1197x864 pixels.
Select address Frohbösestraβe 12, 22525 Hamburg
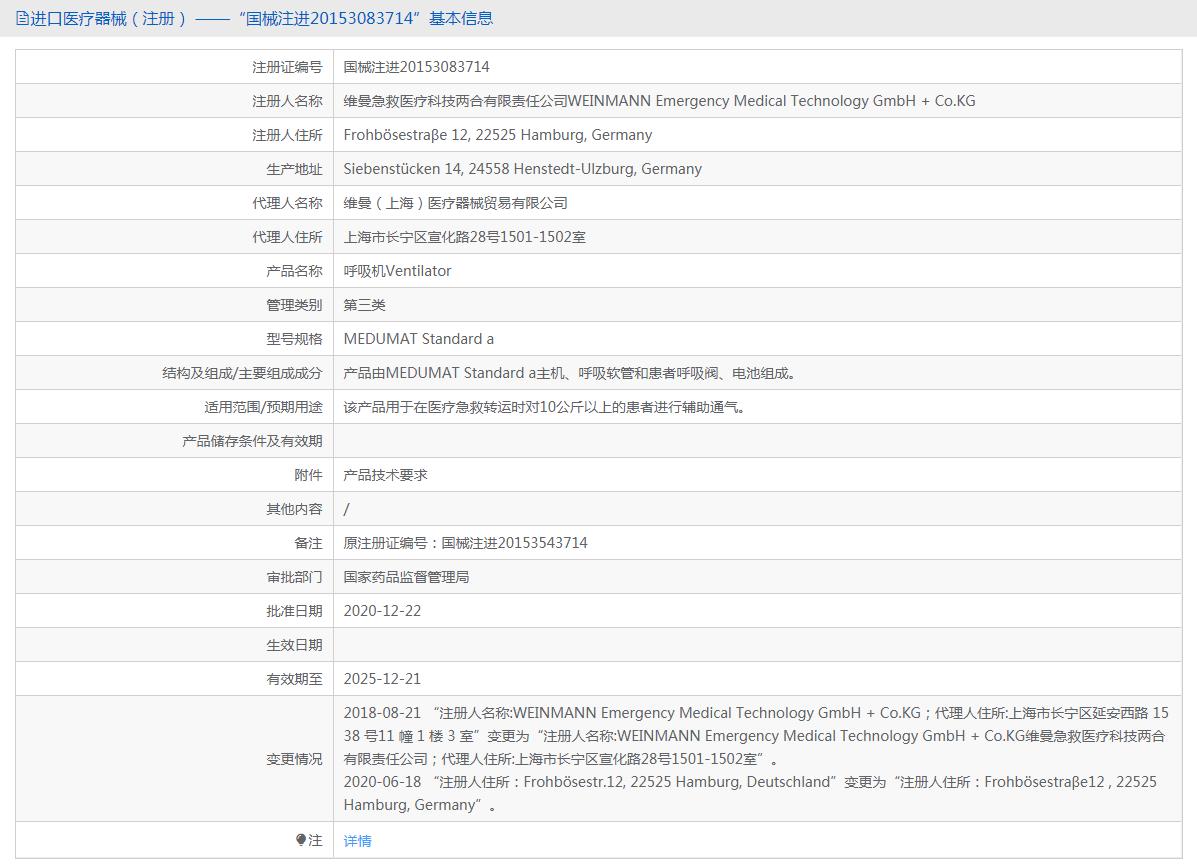(x=498, y=135)
